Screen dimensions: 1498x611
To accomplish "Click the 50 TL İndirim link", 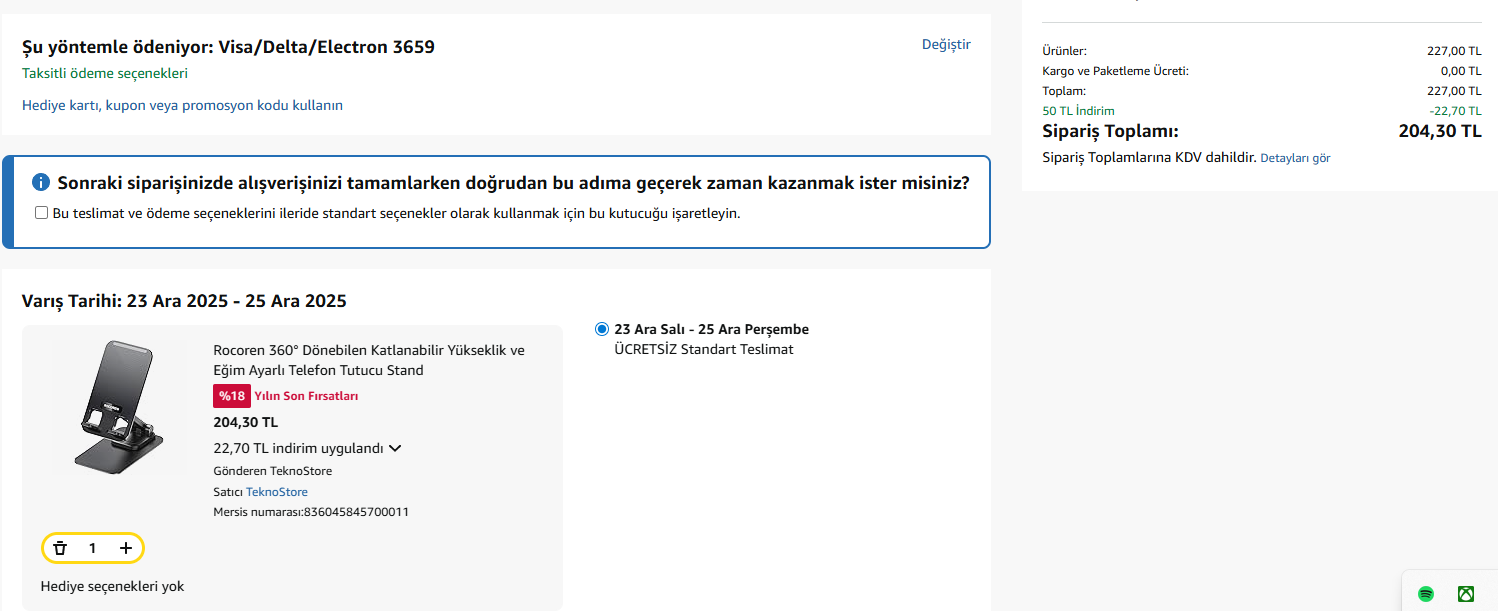I will coord(1078,111).
